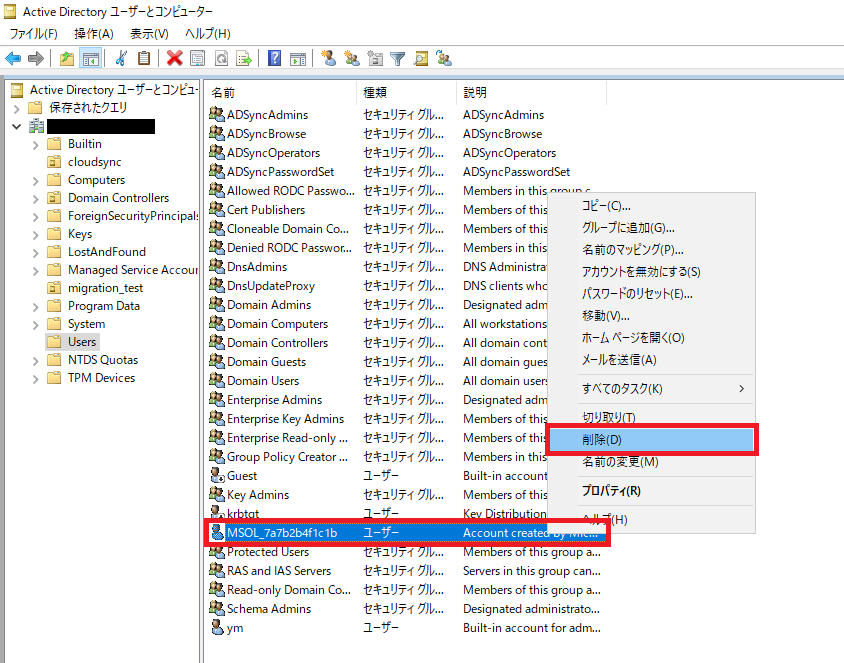
Task: Create new organizational unit toolbar icon
Action: click(x=375, y=58)
